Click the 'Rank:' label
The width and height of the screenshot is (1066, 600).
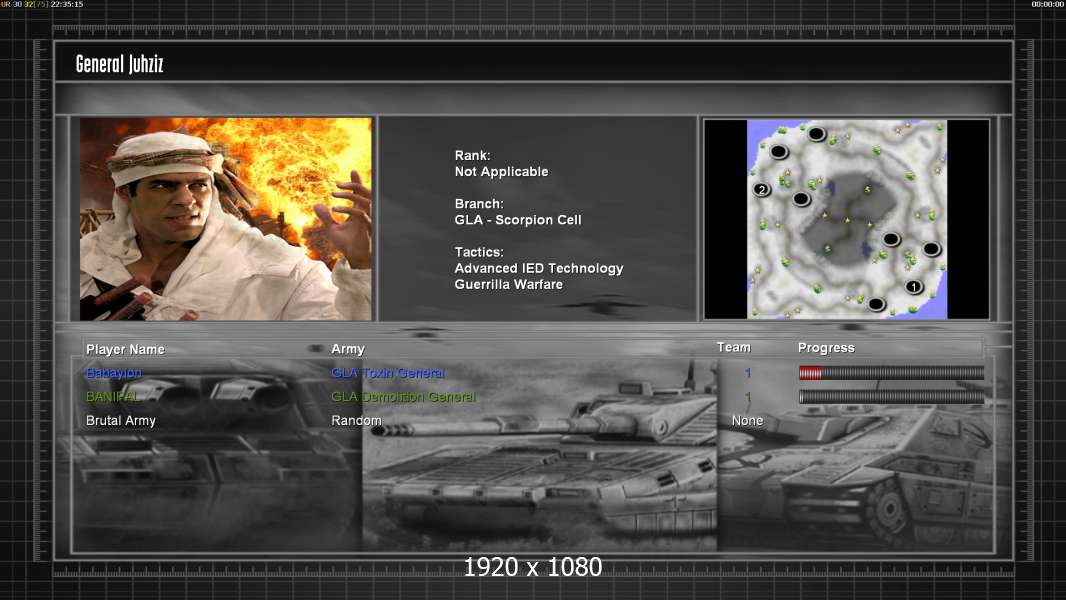pyautogui.click(x=472, y=156)
